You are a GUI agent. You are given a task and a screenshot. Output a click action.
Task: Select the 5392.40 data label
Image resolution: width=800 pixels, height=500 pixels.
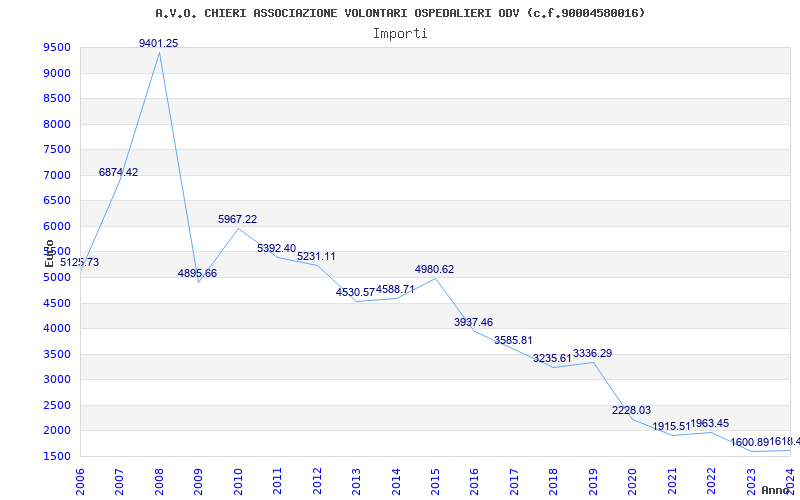(x=277, y=248)
